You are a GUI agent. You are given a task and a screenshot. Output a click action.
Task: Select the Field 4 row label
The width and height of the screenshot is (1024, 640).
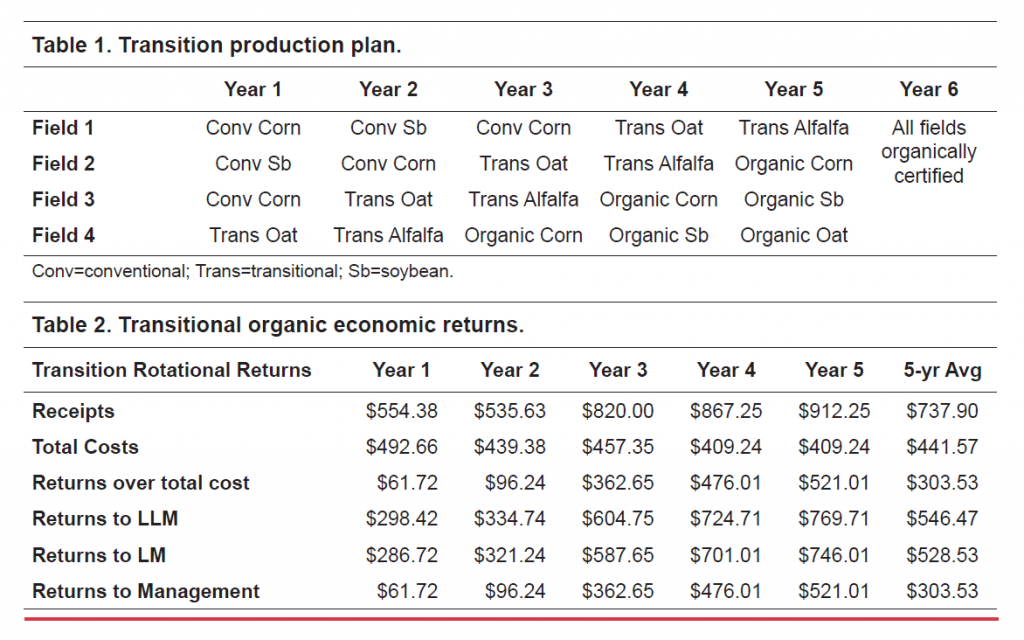(63, 236)
